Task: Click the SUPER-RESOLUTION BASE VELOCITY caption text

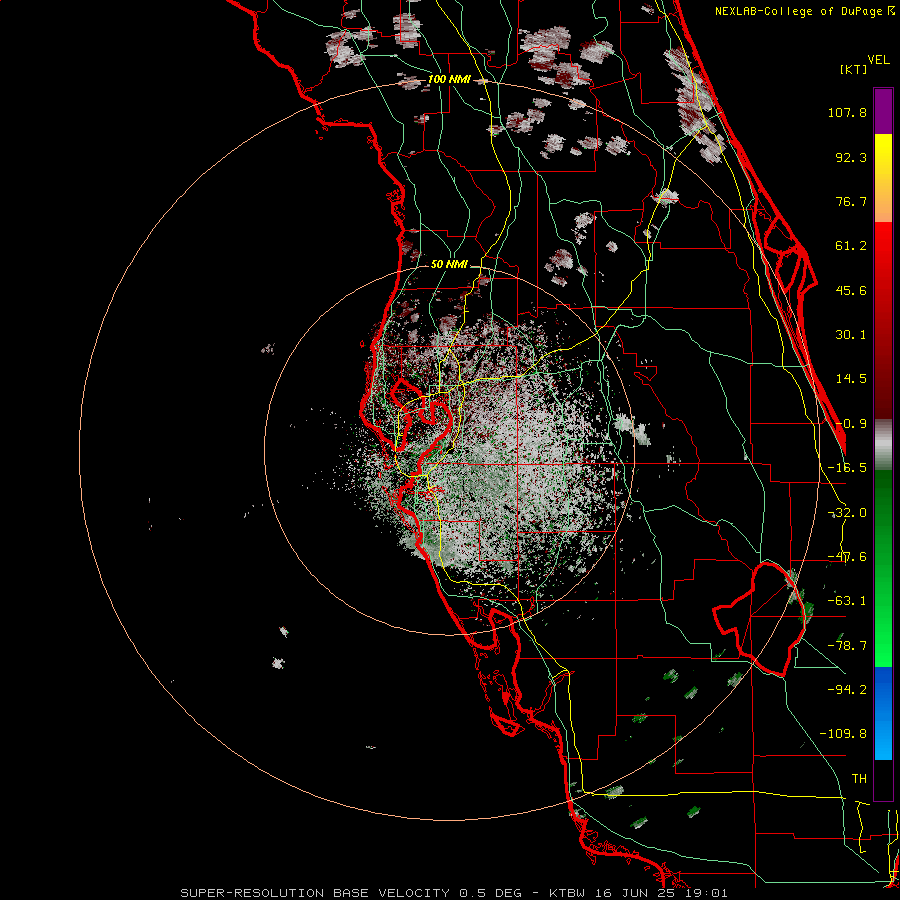Action: (x=315, y=893)
